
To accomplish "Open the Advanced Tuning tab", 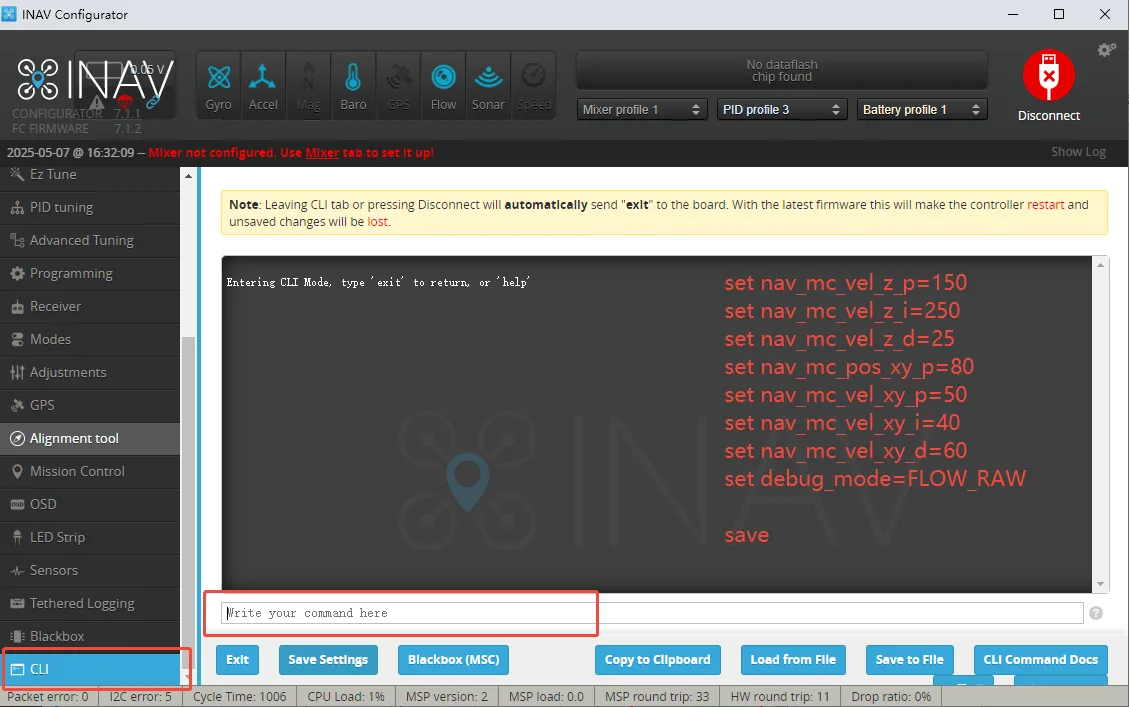I will [90, 240].
